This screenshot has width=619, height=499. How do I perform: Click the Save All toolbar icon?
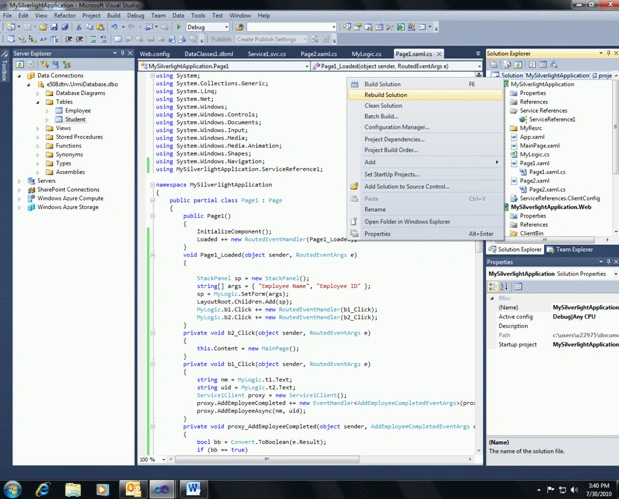pos(64,27)
